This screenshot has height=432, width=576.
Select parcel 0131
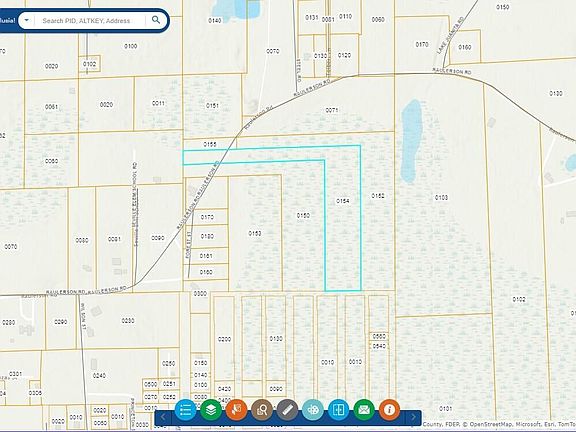click(312, 17)
